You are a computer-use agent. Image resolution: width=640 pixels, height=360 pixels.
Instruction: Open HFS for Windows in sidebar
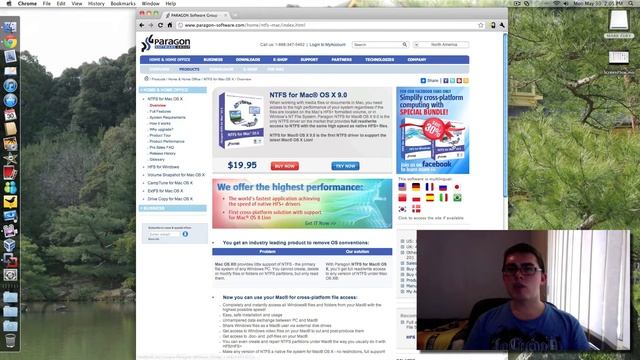pyautogui.click(x=163, y=167)
